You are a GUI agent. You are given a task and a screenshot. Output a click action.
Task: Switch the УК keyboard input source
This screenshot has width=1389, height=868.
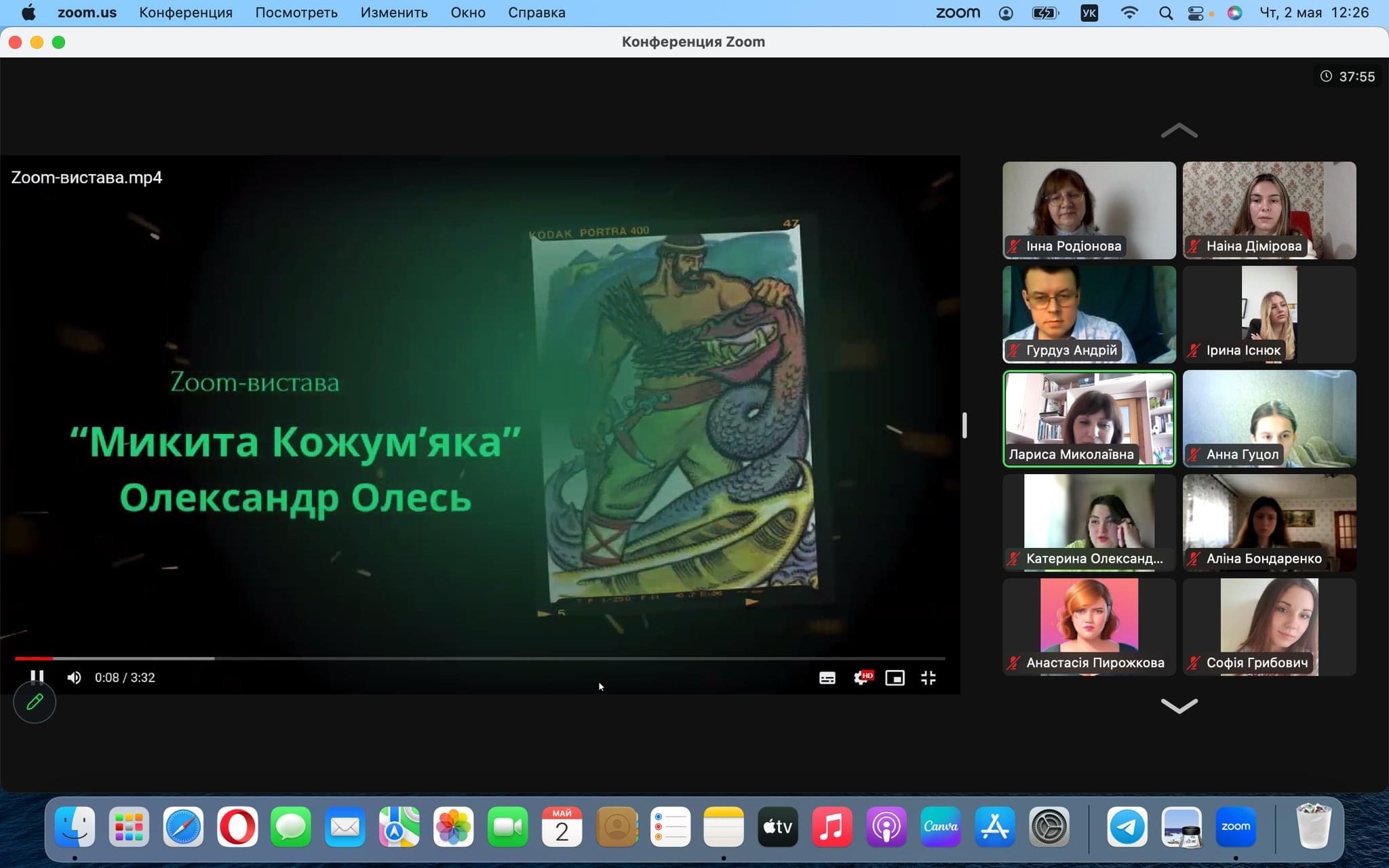coord(1089,13)
